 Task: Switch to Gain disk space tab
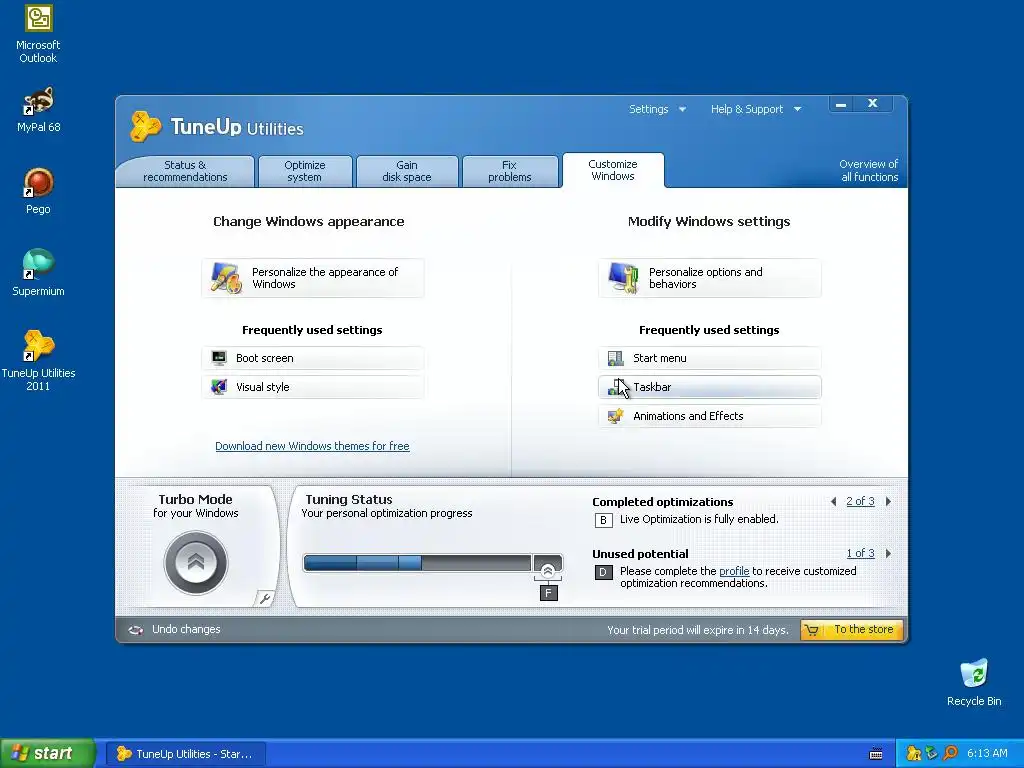pos(407,171)
